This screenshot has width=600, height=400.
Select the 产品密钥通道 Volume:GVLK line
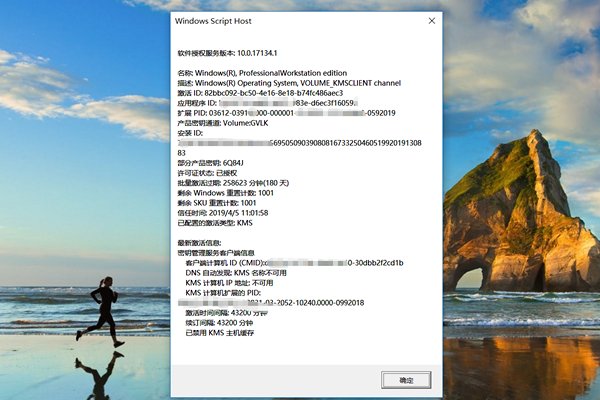point(223,123)
